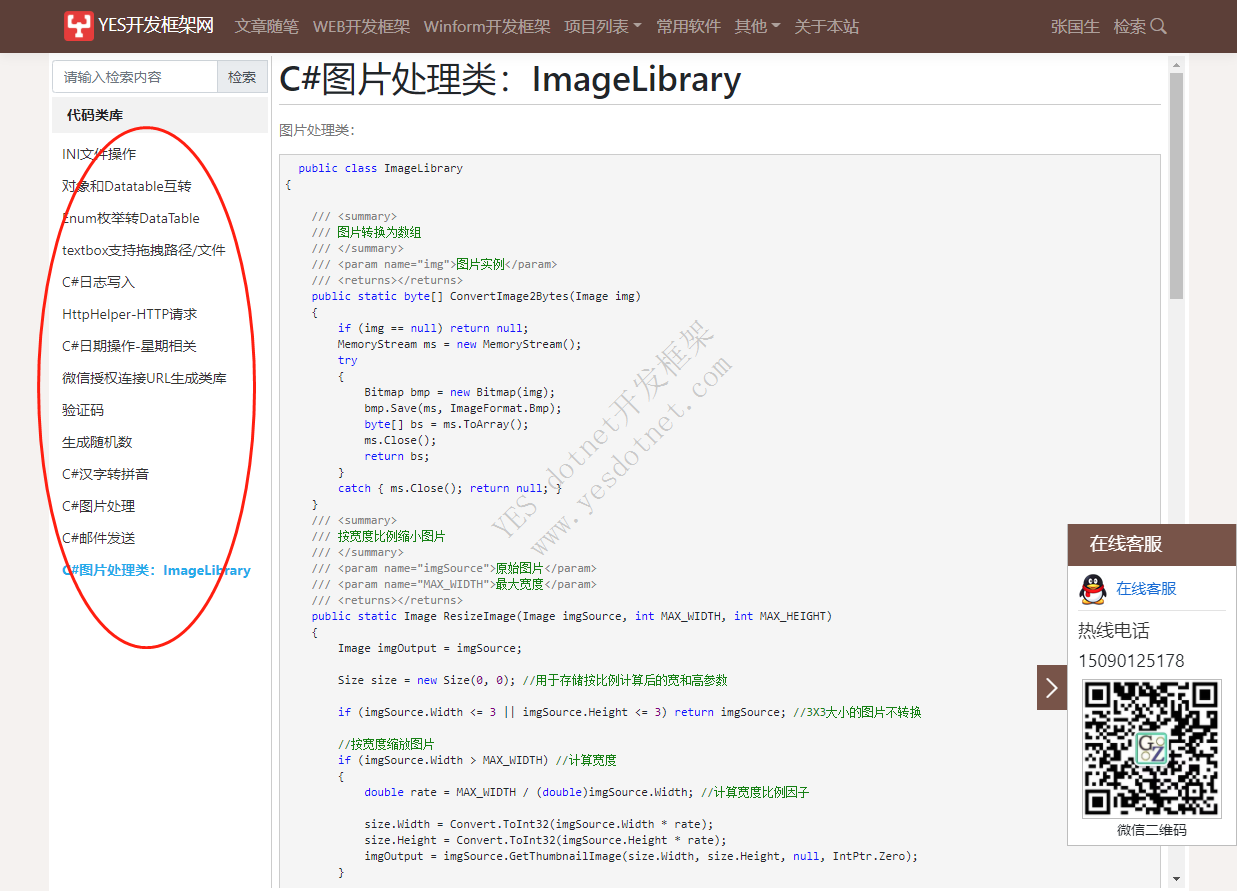Open the 文章随笔 menu item
Image resolution: width=1237 pixels, height=891 pixels.
(266, 26)
